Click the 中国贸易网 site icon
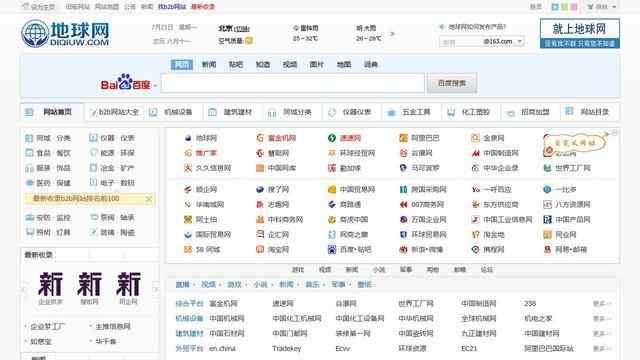640x360 pixels. coord(332,189)
